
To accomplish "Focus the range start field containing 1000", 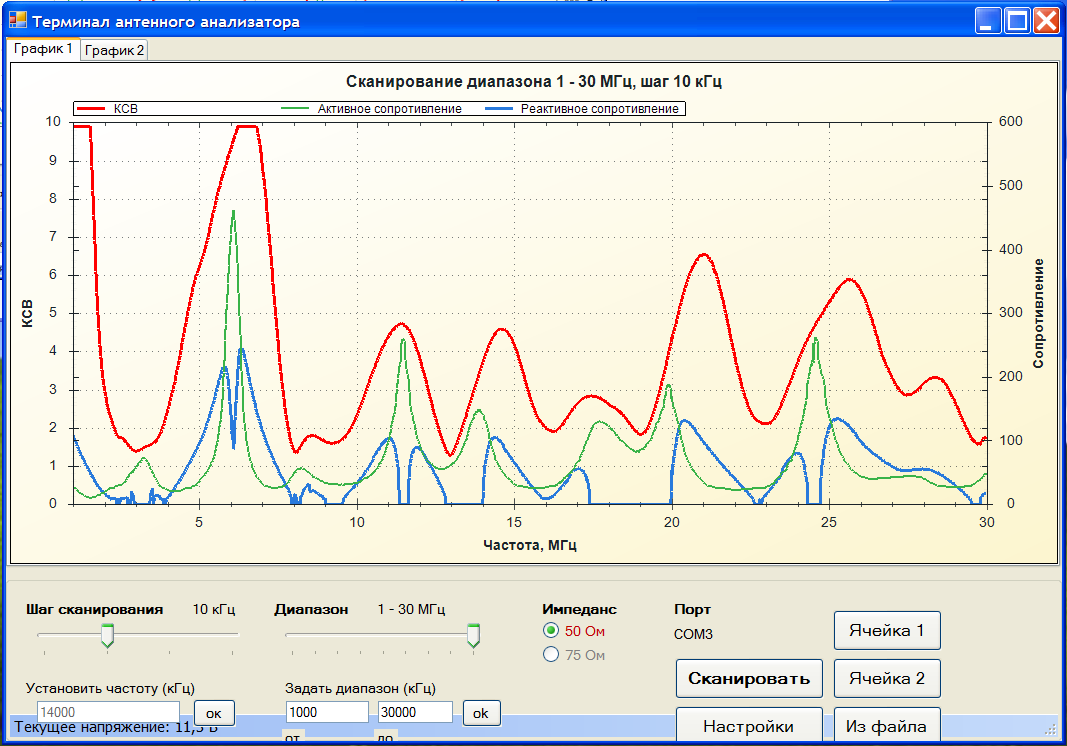I will click(x=327, y=712).
